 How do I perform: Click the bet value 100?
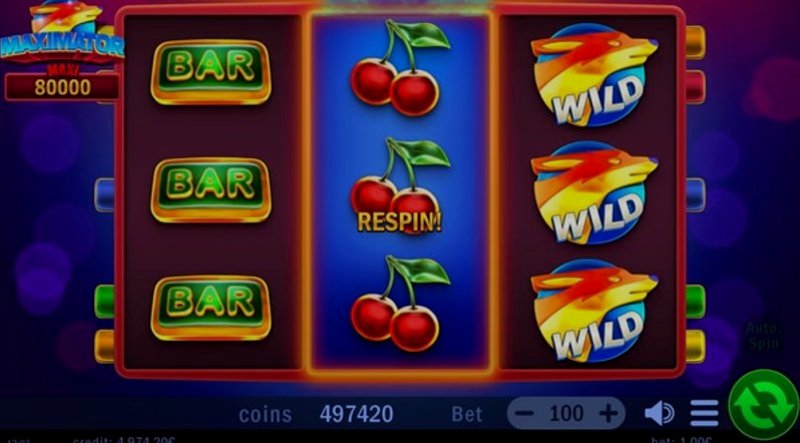coord(566,413)
